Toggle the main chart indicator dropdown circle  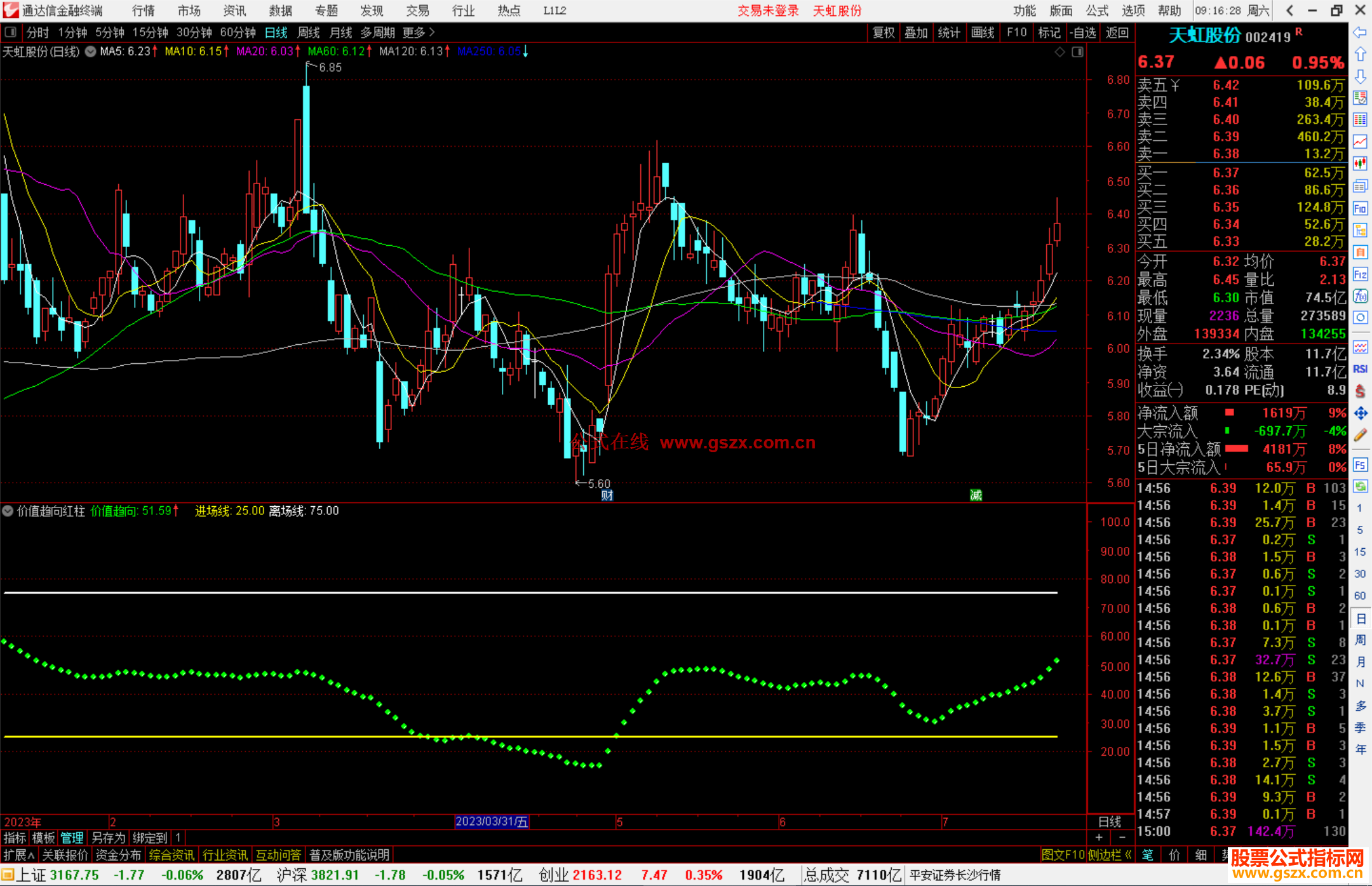[x=91, y=51]
